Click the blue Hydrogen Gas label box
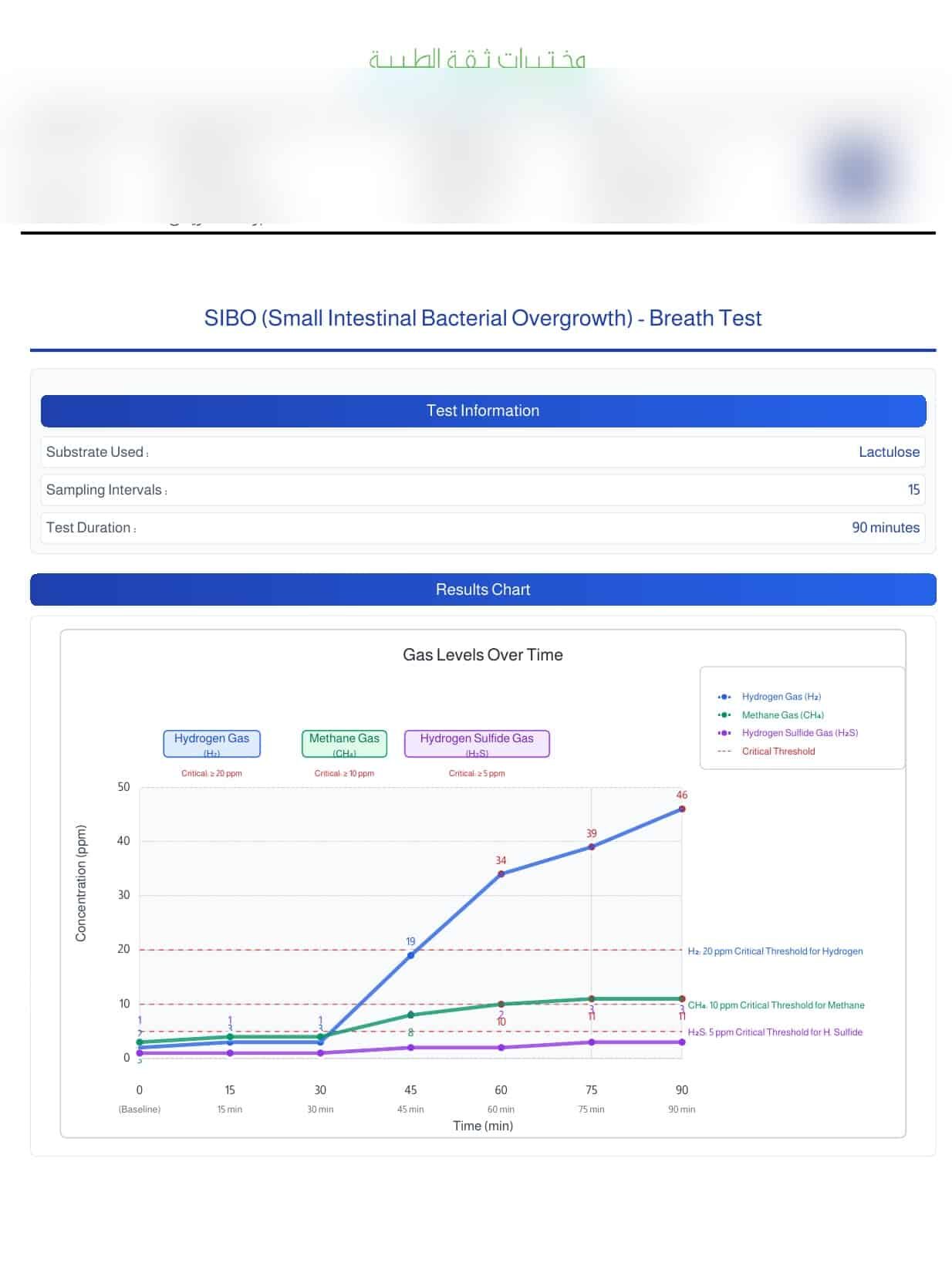The image size is (952, 1270). pyautogui.click(x=211, y=743)
